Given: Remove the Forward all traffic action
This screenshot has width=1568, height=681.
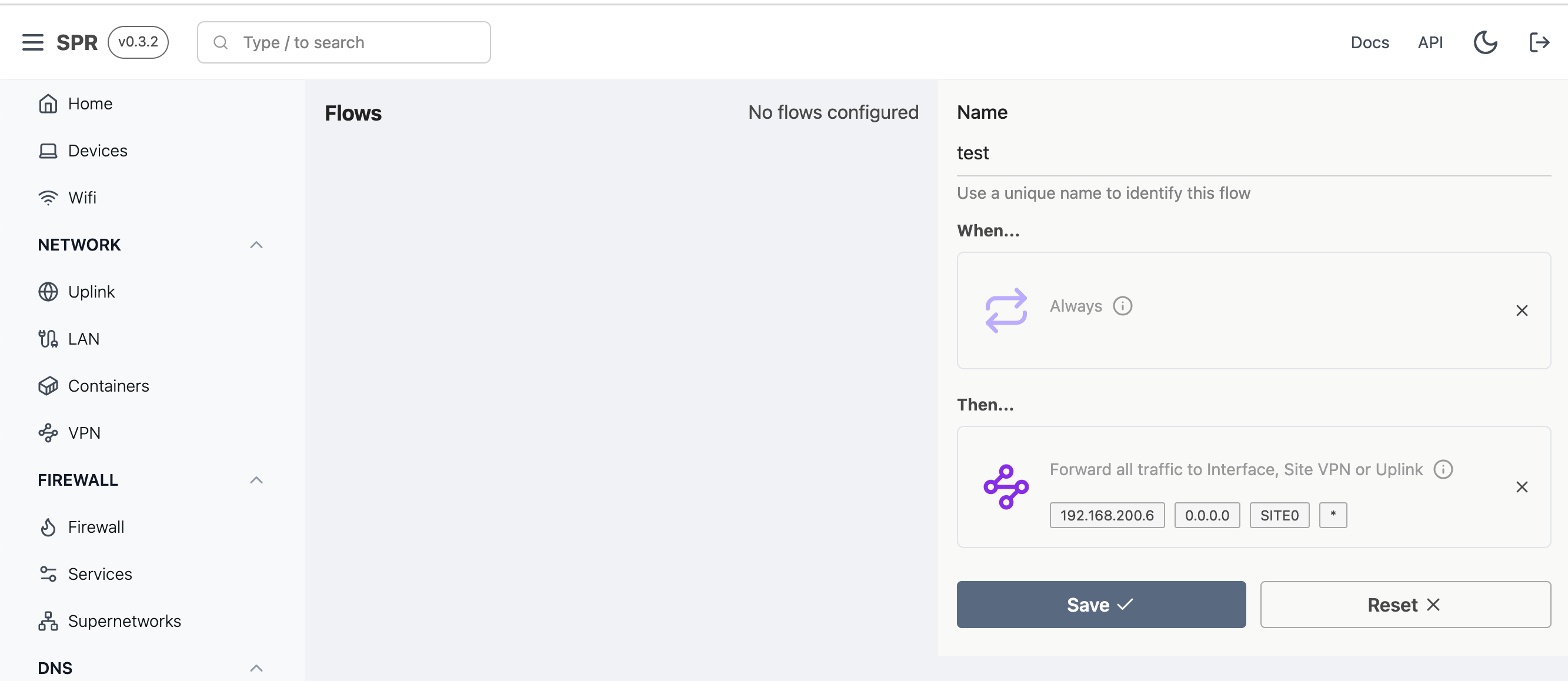Looking at the screenshot, I should tap(1522, 488).
